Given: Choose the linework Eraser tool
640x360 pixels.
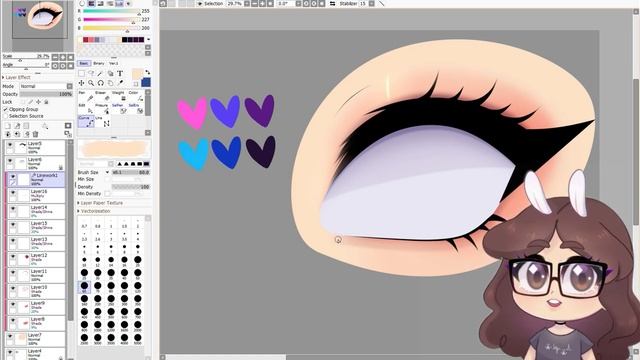Looking at the screenshot, I should [102, 97].
